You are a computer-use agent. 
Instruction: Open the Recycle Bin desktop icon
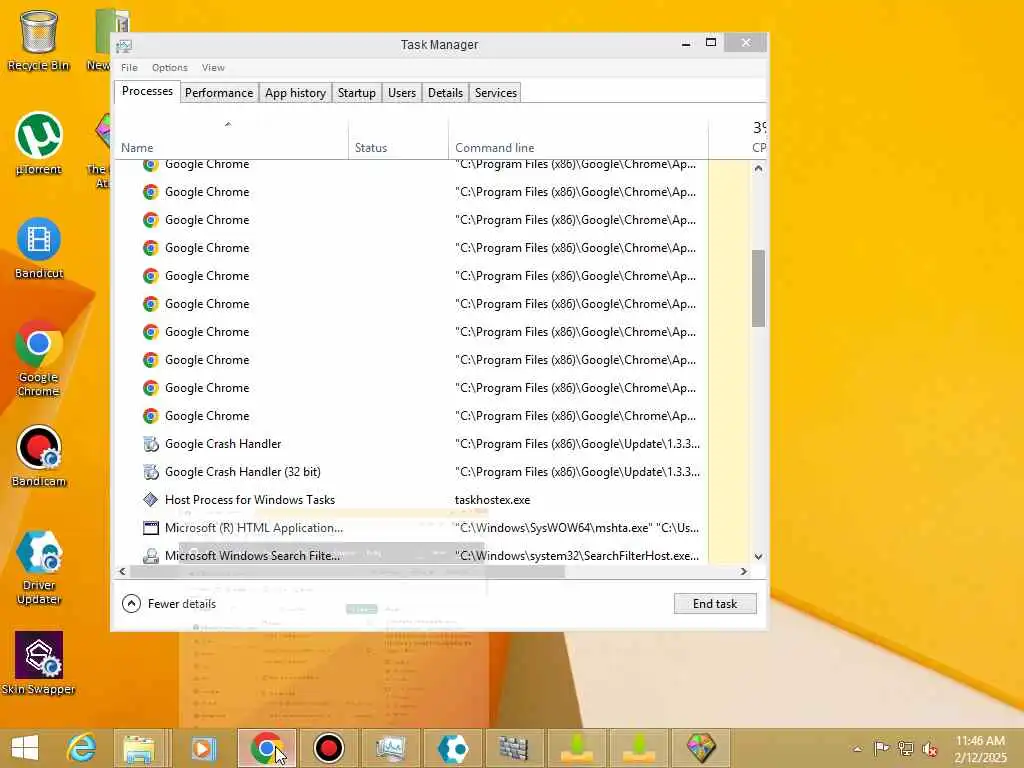(x=39, y=40)
